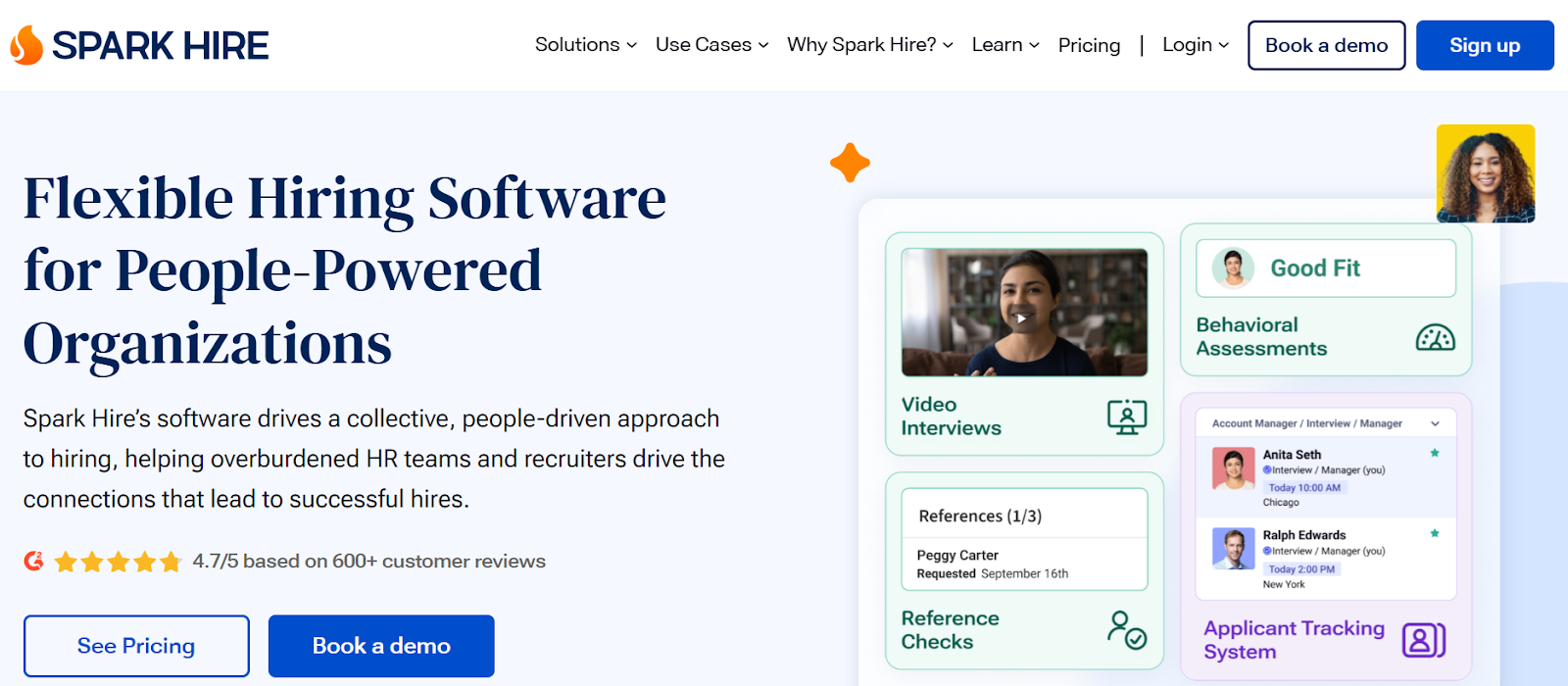
Task: Click the Requested September 16th text
Action: click(x=993, y=574)
